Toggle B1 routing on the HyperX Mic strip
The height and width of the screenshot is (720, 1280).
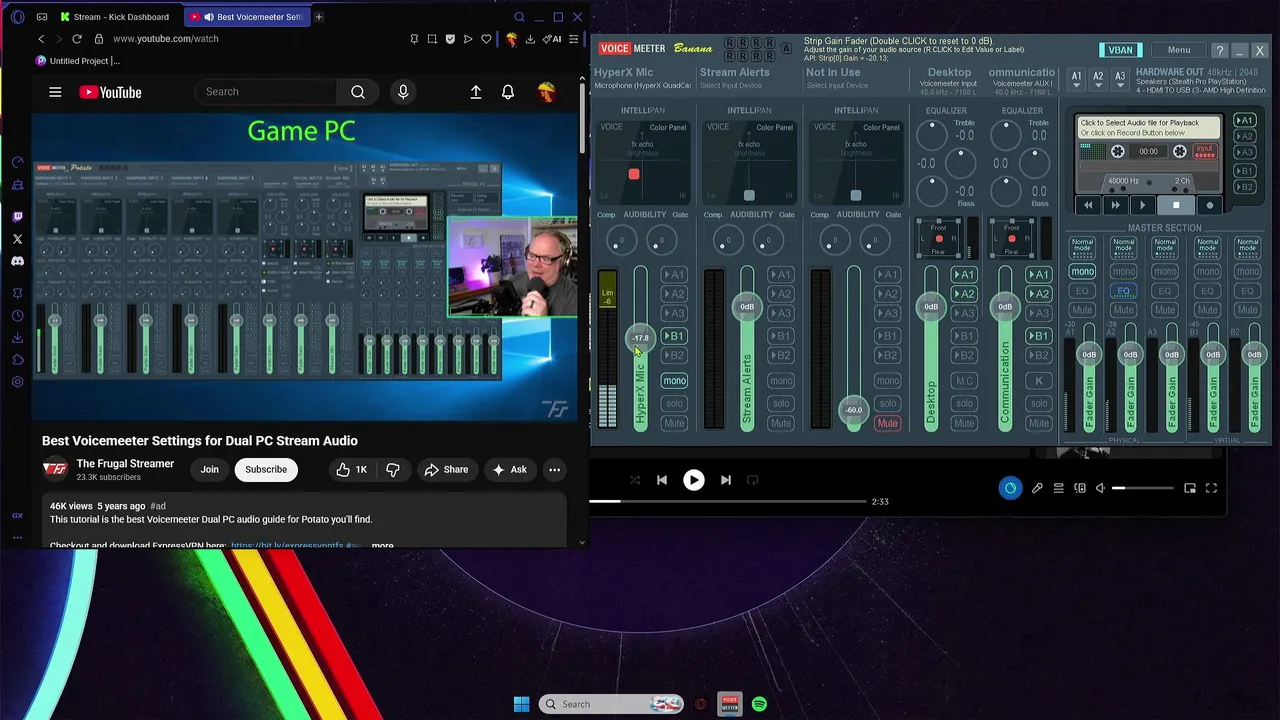[x=674, y=336]
